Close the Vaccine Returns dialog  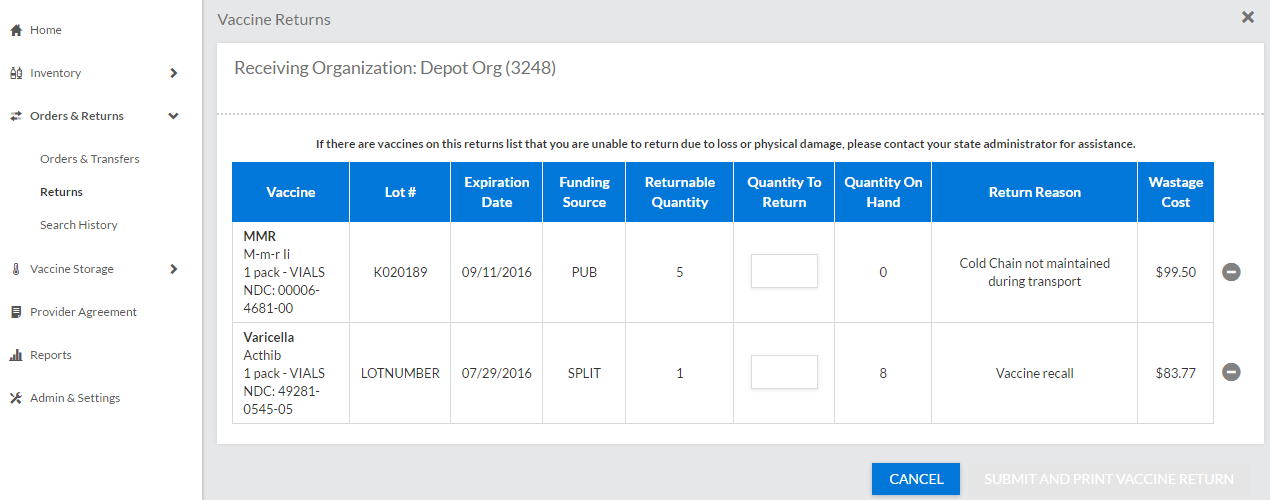[1248, 17]
